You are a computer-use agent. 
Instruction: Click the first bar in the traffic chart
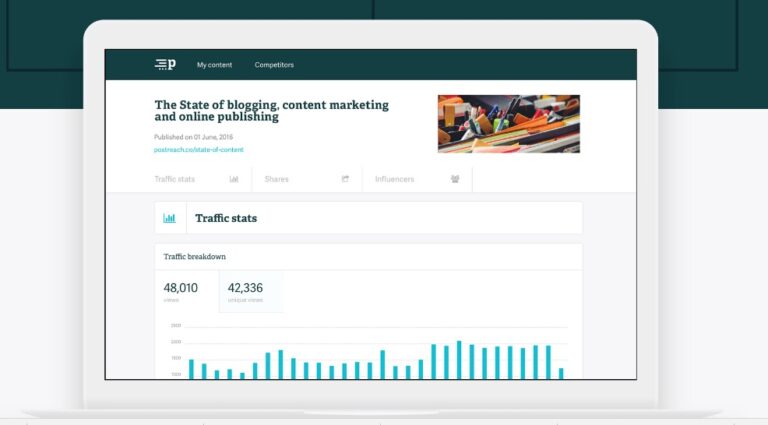tap(191, 369)
